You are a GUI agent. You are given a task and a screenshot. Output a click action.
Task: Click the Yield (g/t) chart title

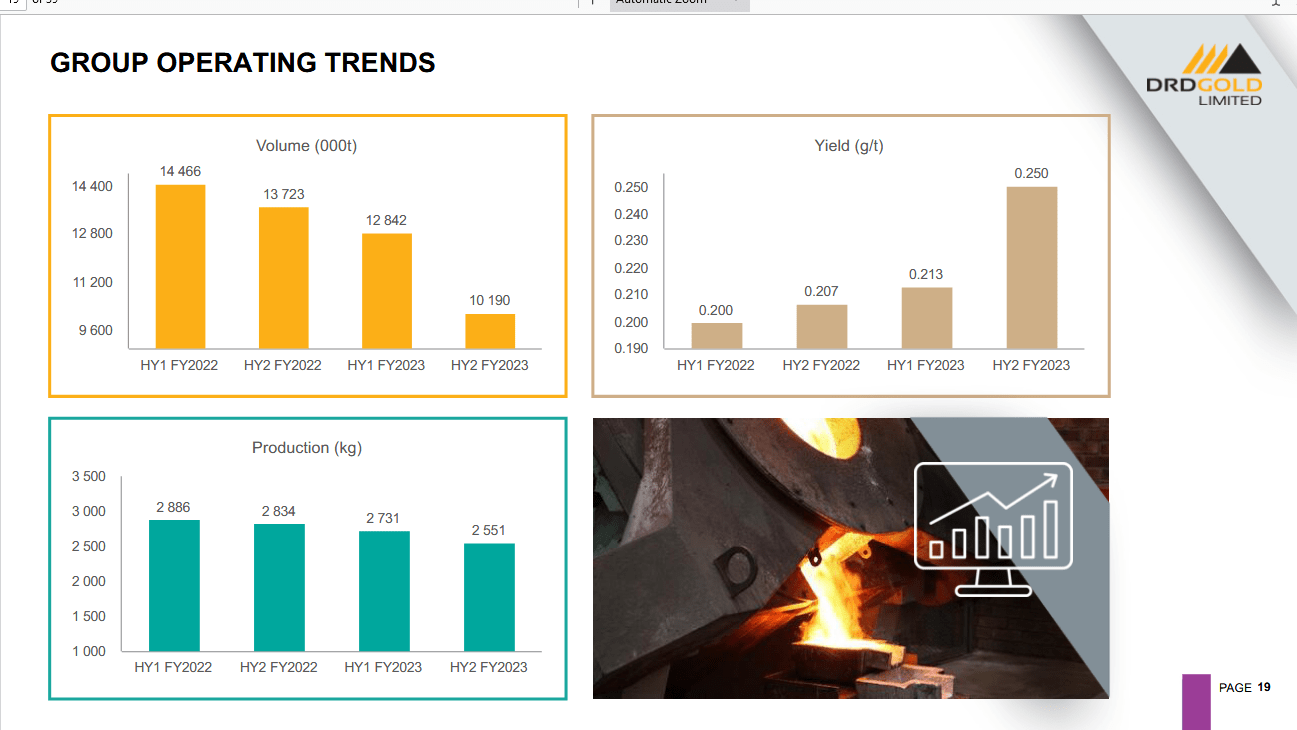pos(849,145)
